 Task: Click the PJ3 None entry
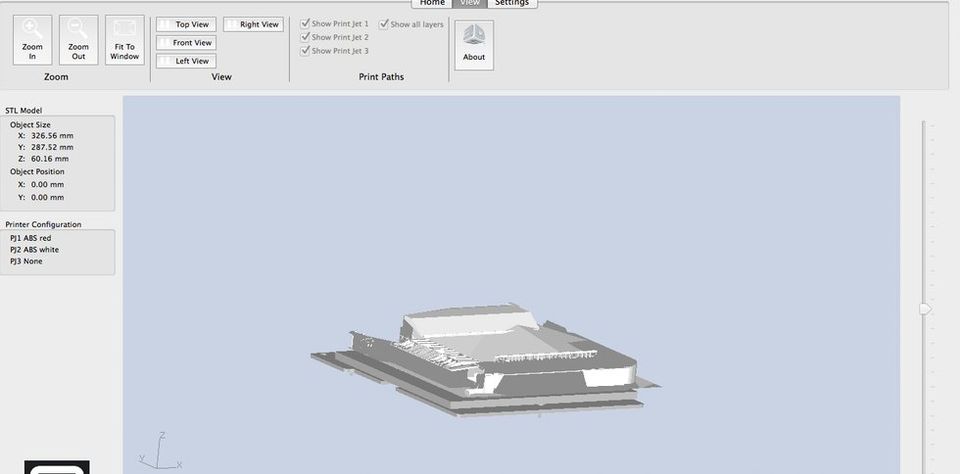(26, 261)
